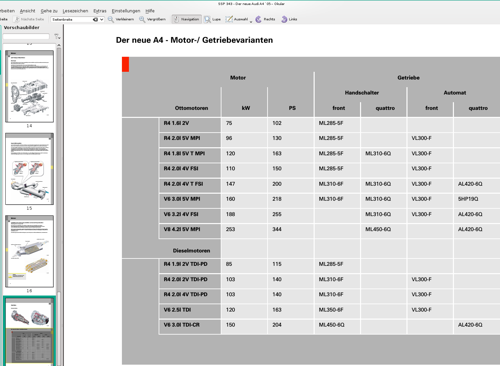This screenshot has height=366, width=500.
Task: Click the Verkleinern zoom-out icon
Action: [111, 19]
